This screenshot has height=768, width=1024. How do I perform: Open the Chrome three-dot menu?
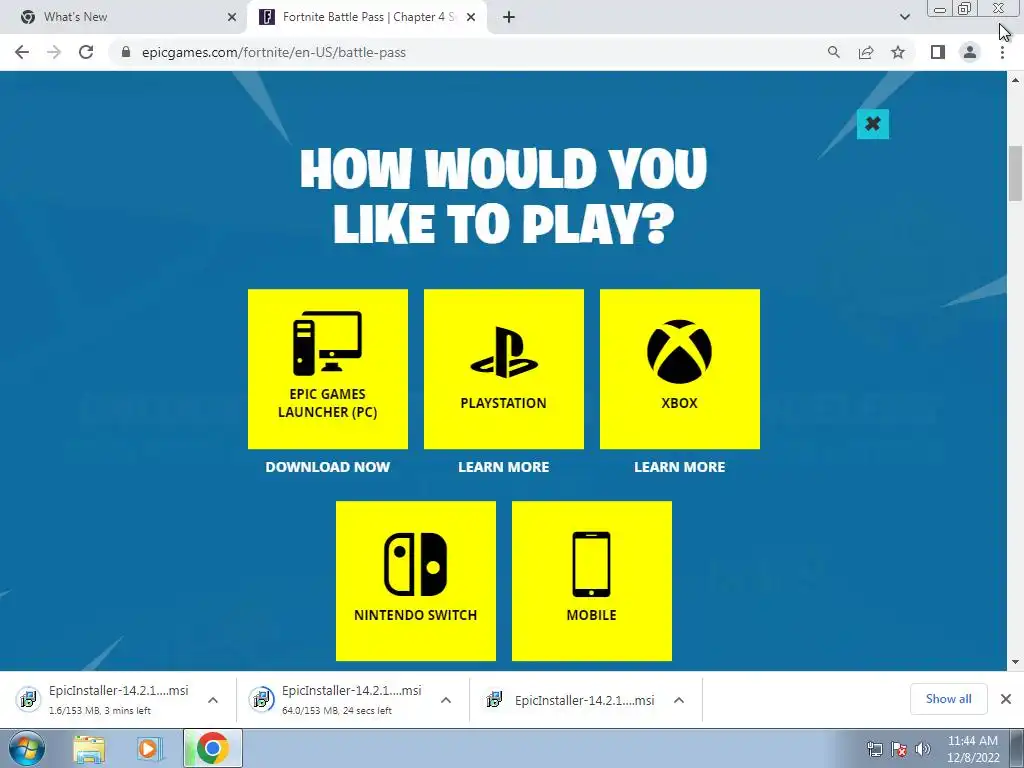[x=1002, y=52]
